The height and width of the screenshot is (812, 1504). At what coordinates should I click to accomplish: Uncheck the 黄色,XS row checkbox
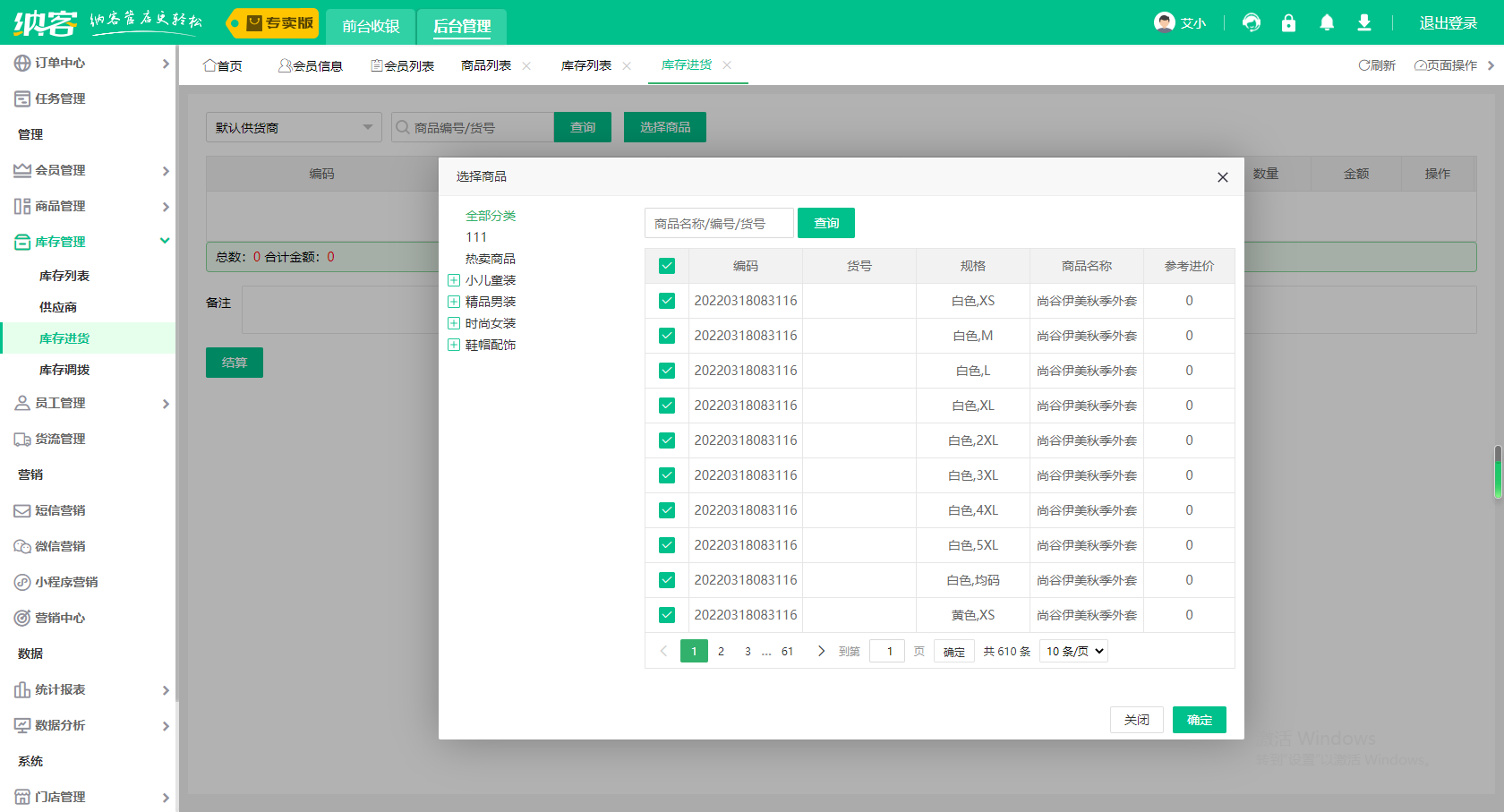point(667,615)
